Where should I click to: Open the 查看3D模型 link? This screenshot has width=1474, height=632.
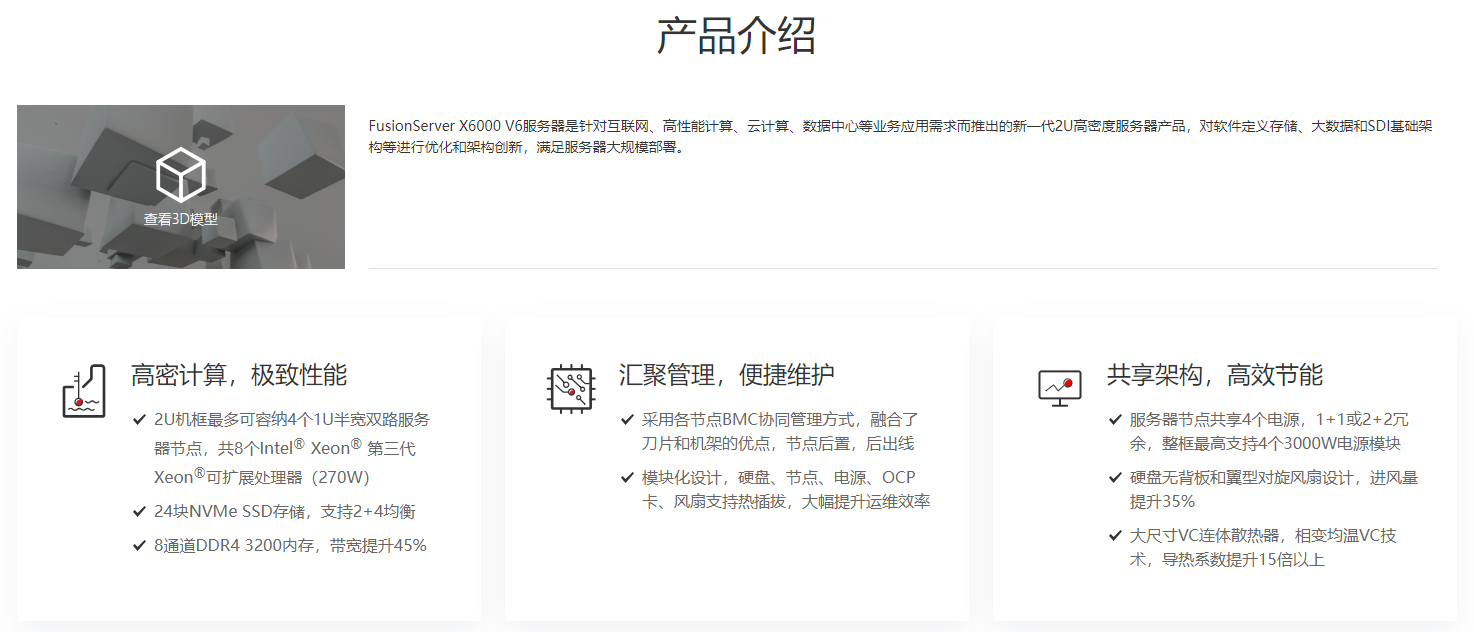tap(180, 220)
